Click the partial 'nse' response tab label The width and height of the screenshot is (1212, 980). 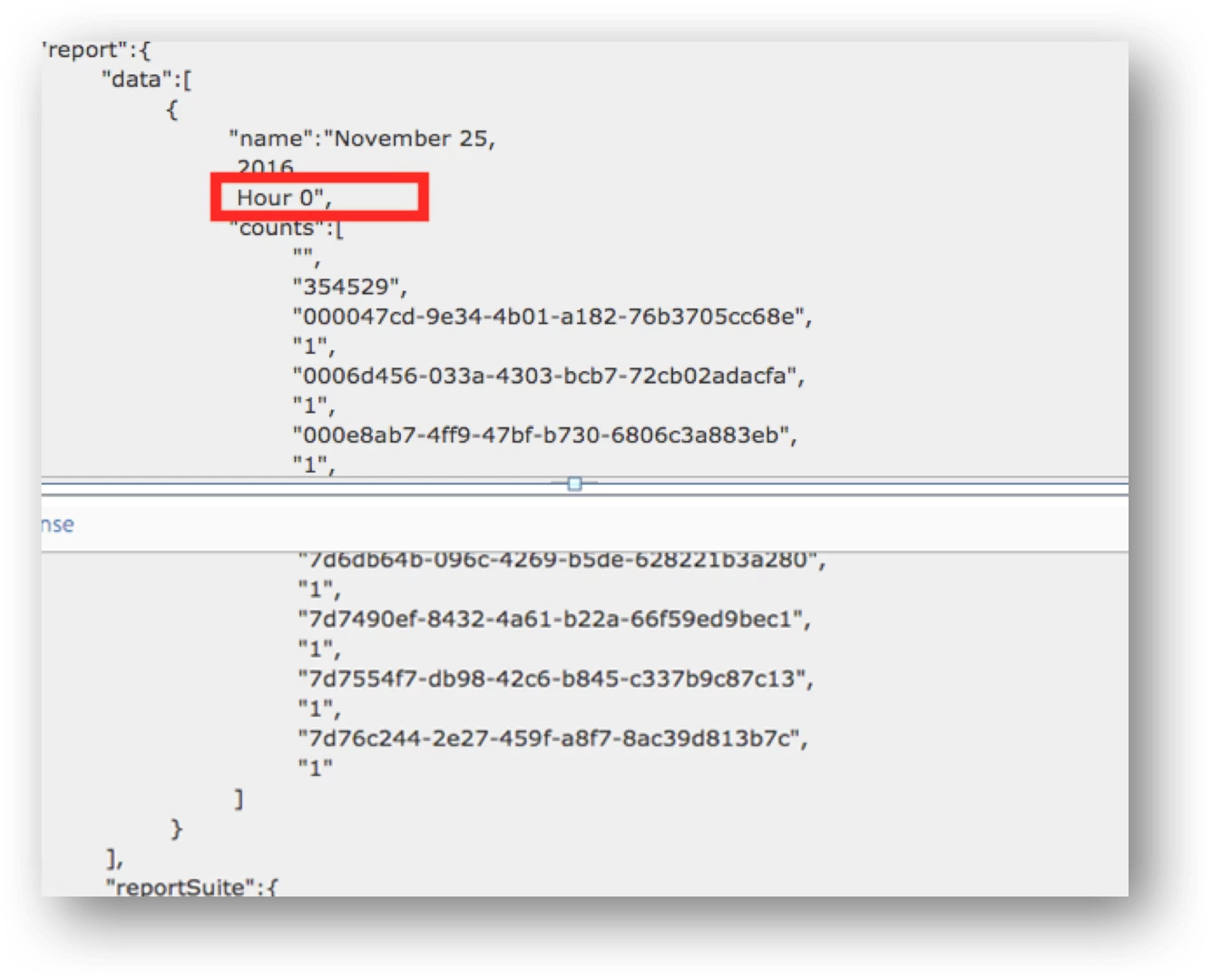point(57,524)
